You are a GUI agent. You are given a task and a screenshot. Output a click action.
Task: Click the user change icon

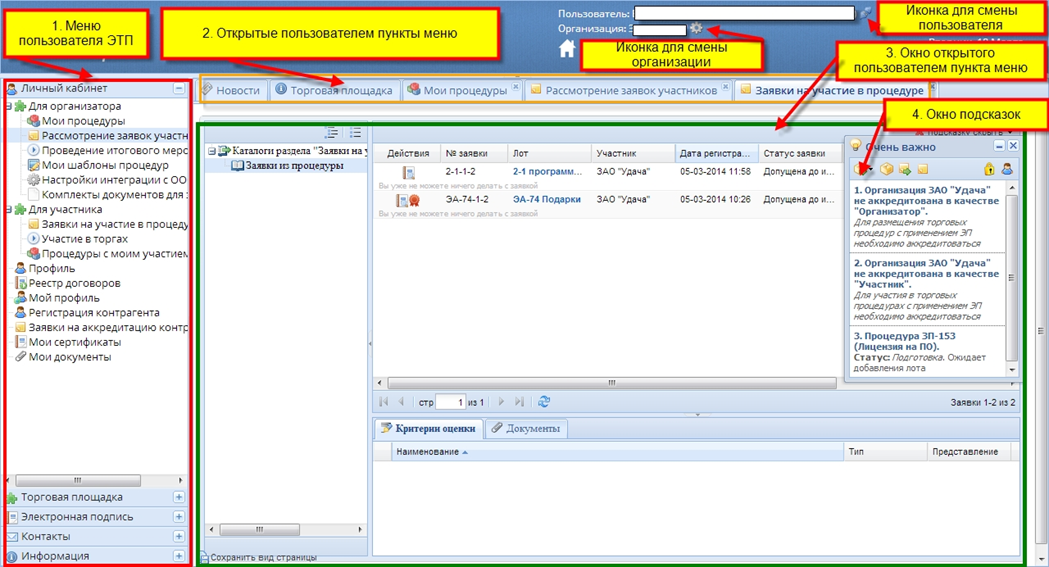click(864, 14)
